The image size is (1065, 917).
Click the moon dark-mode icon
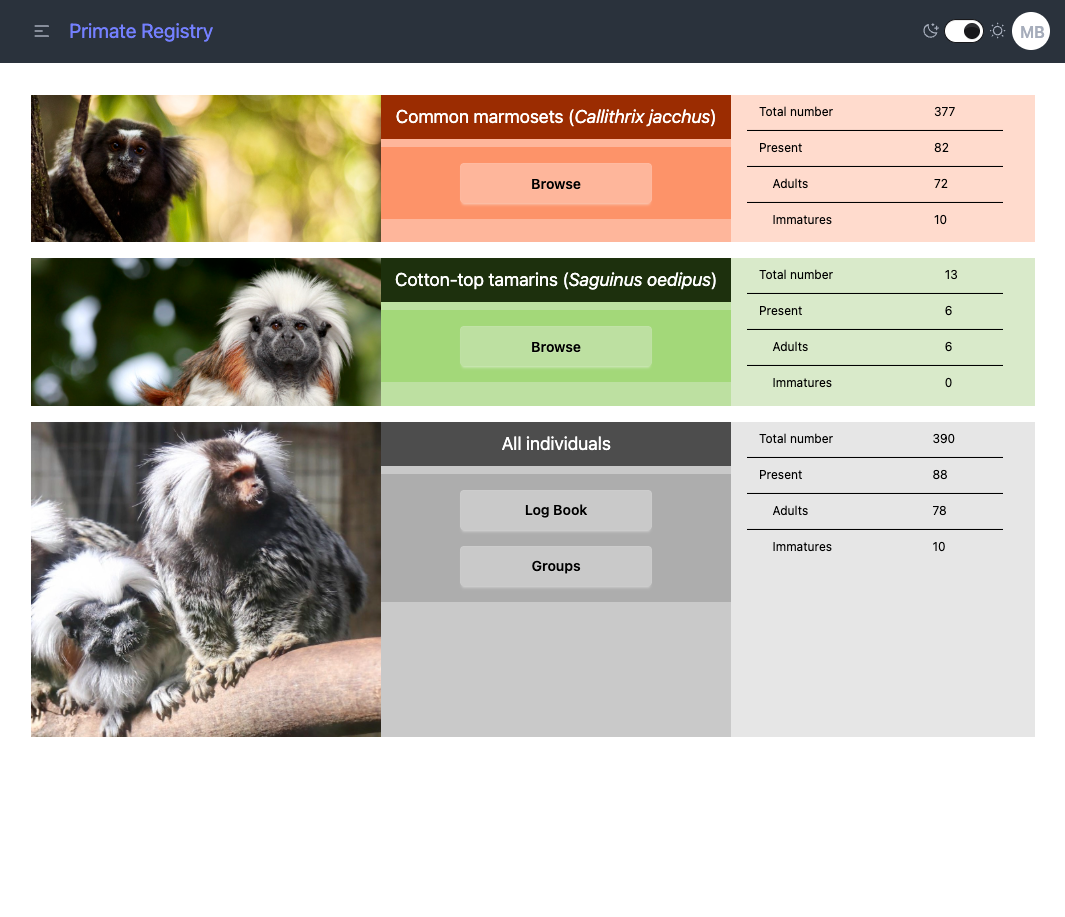click(929, 31)
